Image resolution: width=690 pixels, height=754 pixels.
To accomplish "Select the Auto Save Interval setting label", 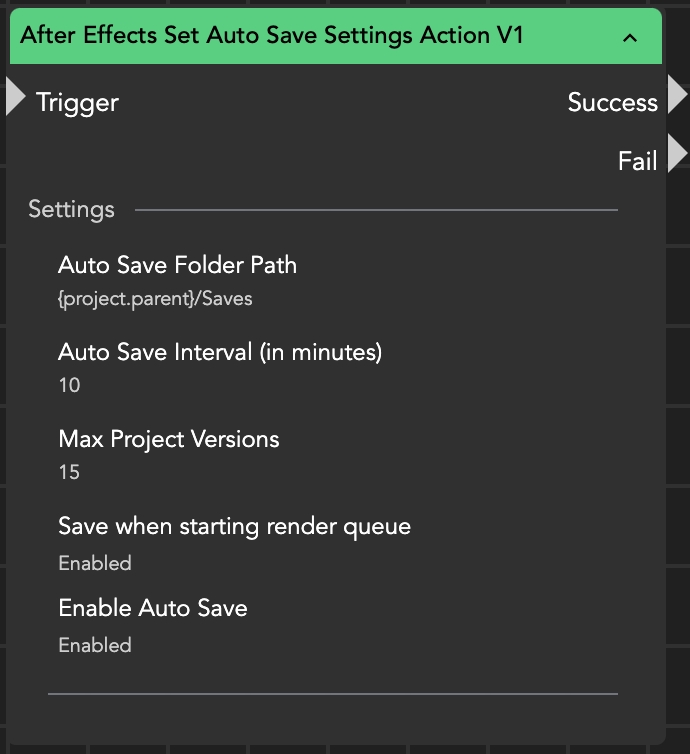I will pos(220,352).
